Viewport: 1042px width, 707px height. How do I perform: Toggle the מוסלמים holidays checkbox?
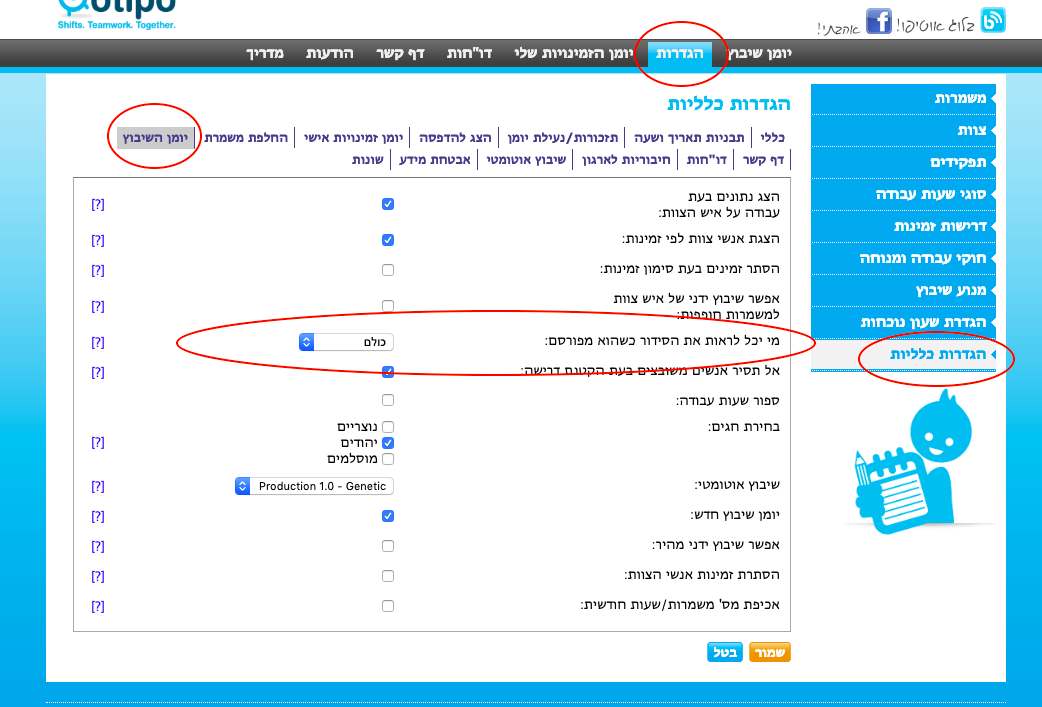tap(388, 459)
